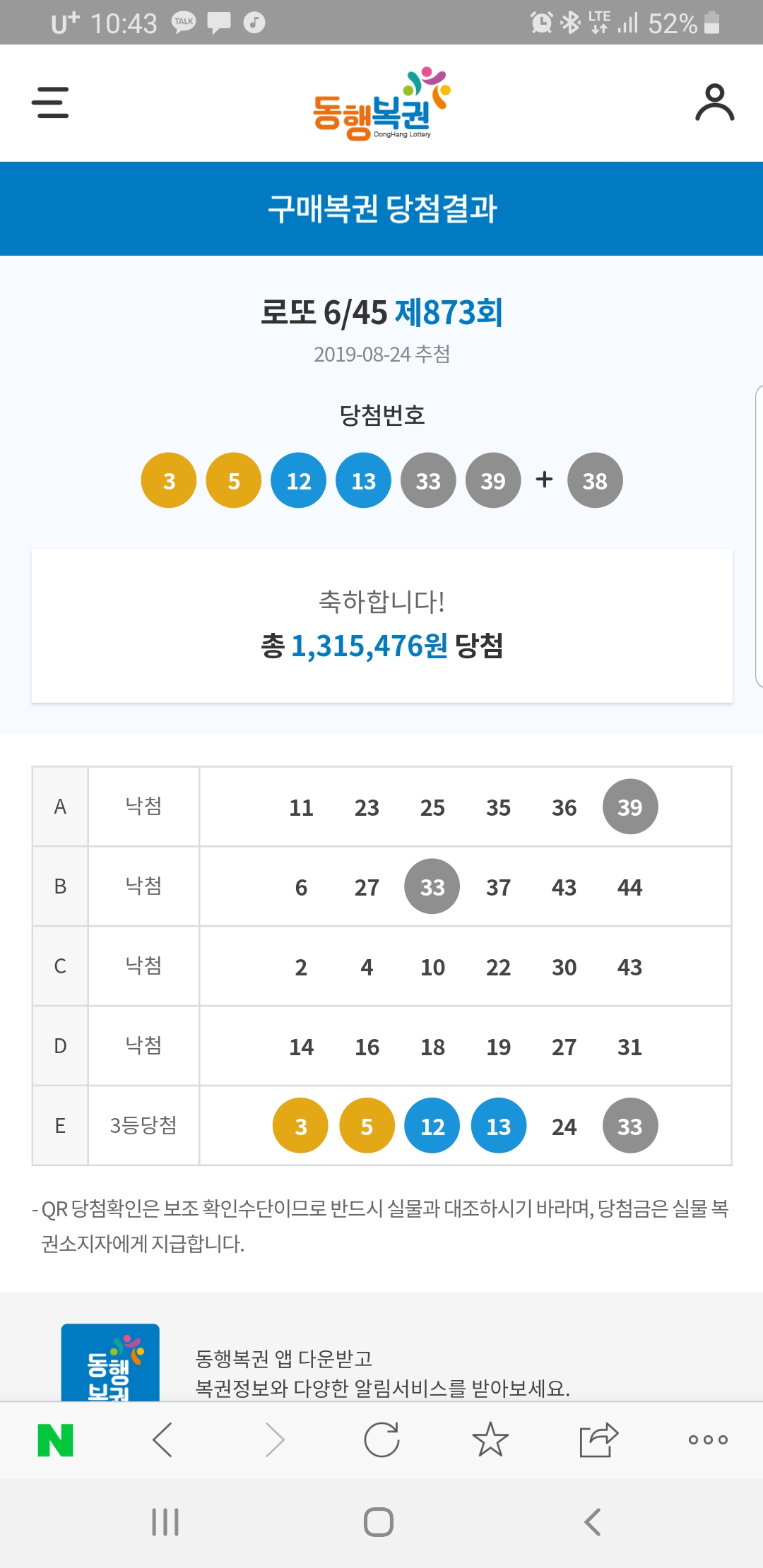Tap the Android recent apps button
This screenshot has height=1568, width=763.
[x=165, y=1521]
